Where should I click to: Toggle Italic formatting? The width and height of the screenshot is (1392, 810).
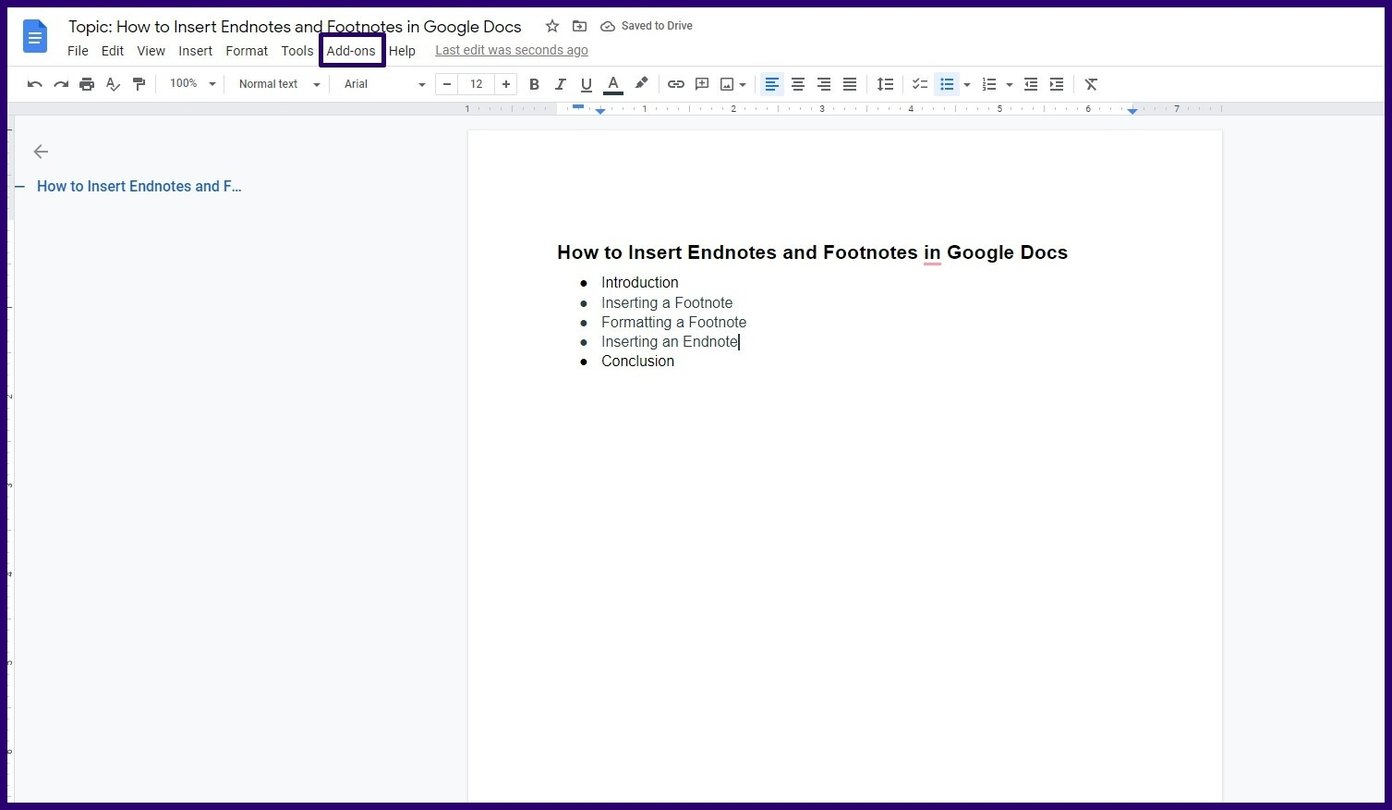click(560, 84)
